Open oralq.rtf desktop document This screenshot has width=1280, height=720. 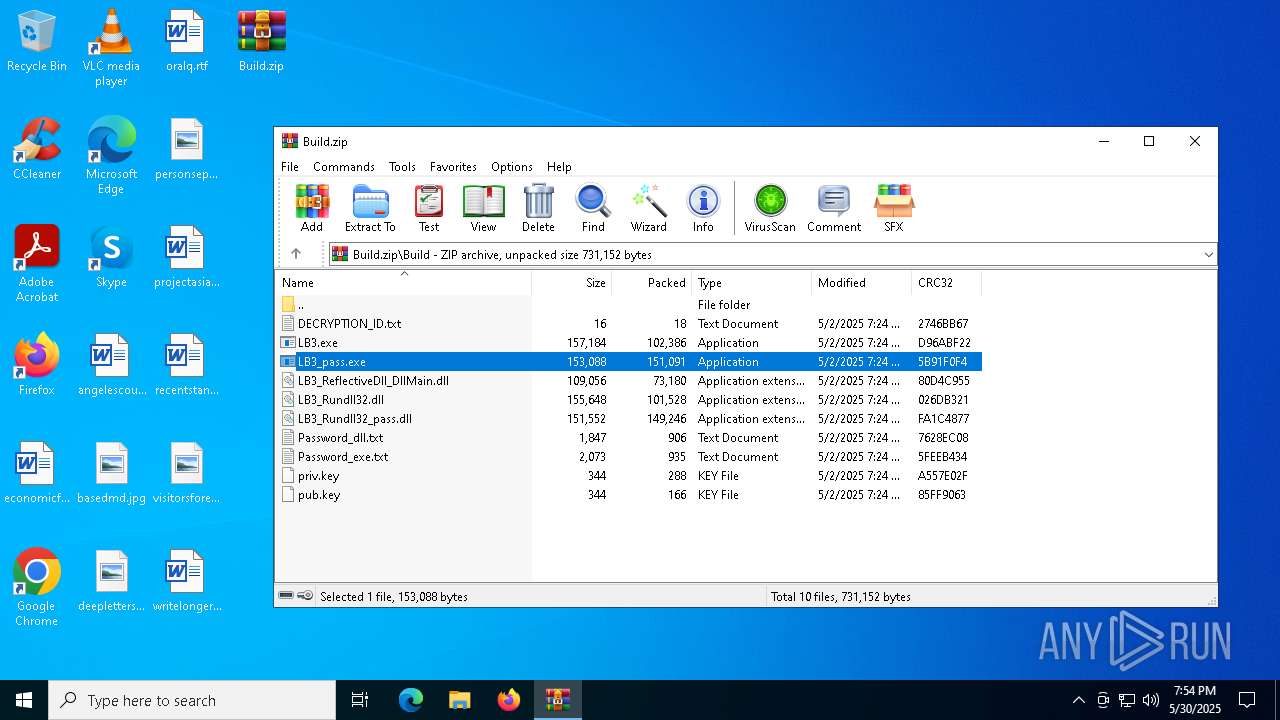pyautogui.click(x=187, y=42)
